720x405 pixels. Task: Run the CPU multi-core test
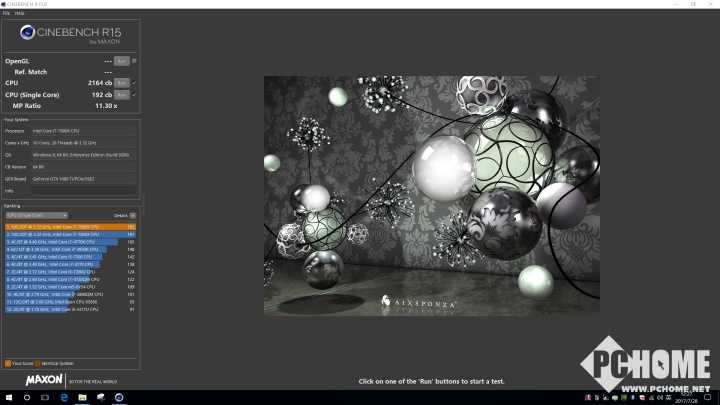122,83
